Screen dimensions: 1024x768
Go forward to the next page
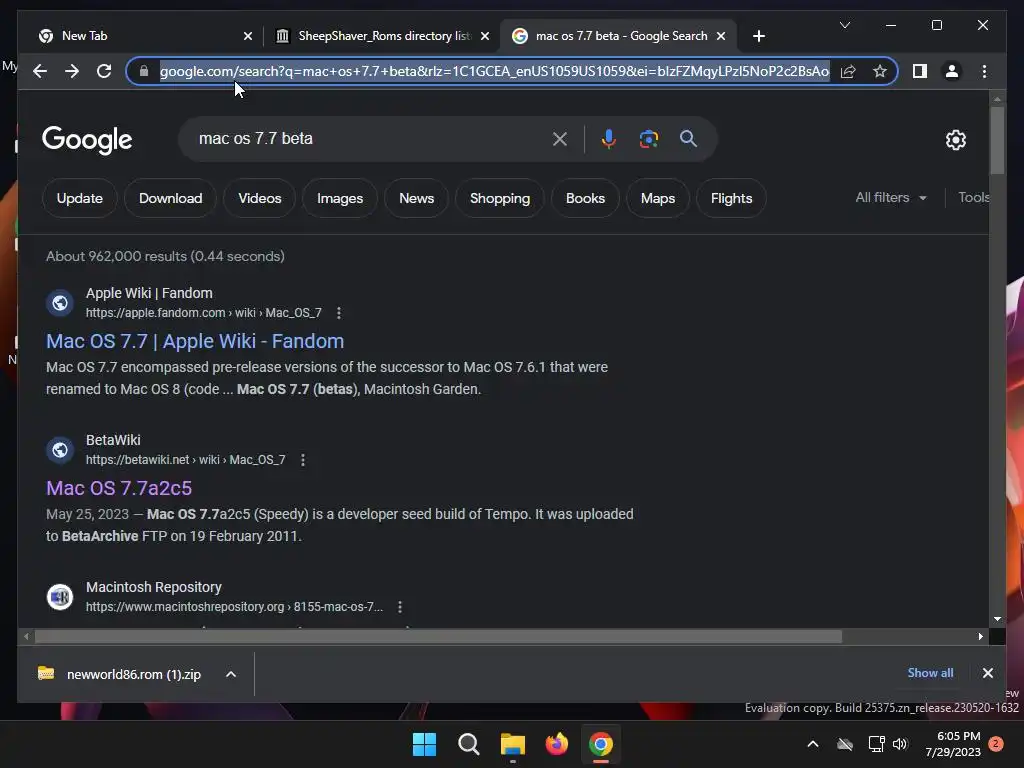click(x=72, y=71)
